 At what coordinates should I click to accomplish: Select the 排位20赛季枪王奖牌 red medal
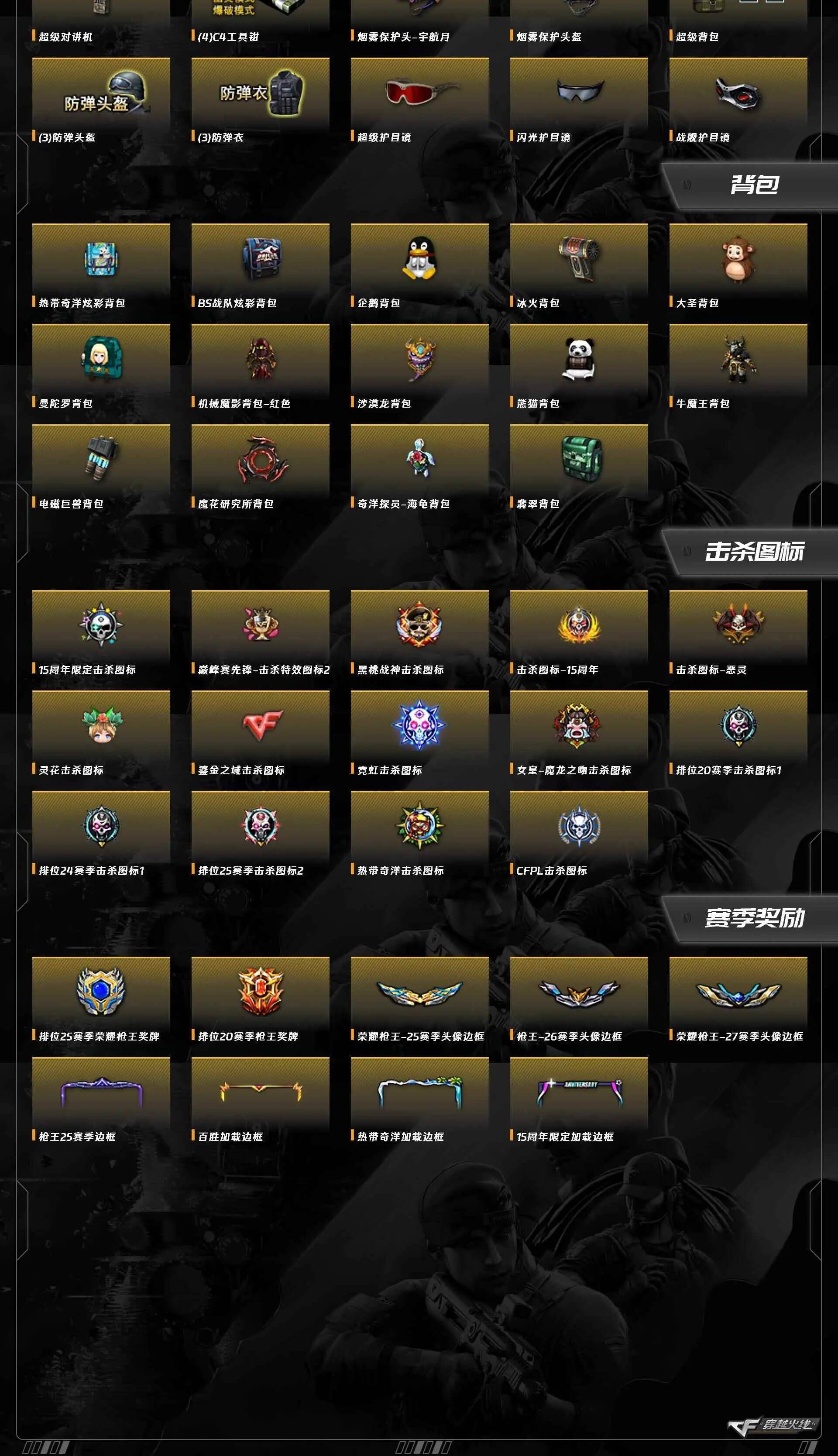tap(261, 991)
